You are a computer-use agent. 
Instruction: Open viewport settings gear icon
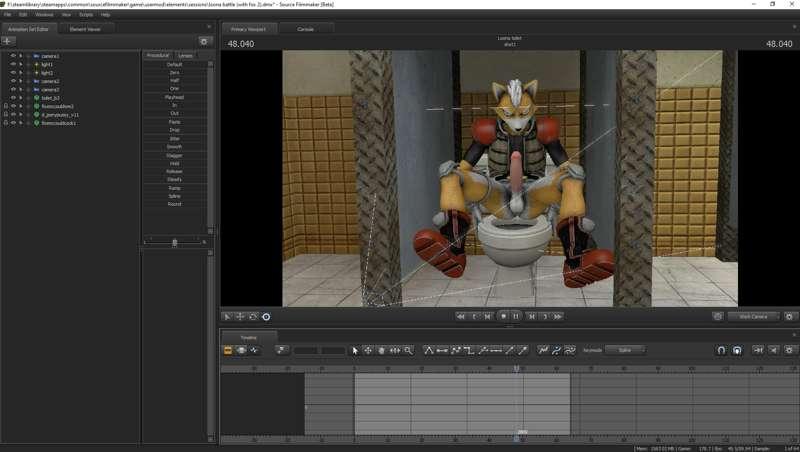pos(789,317)
